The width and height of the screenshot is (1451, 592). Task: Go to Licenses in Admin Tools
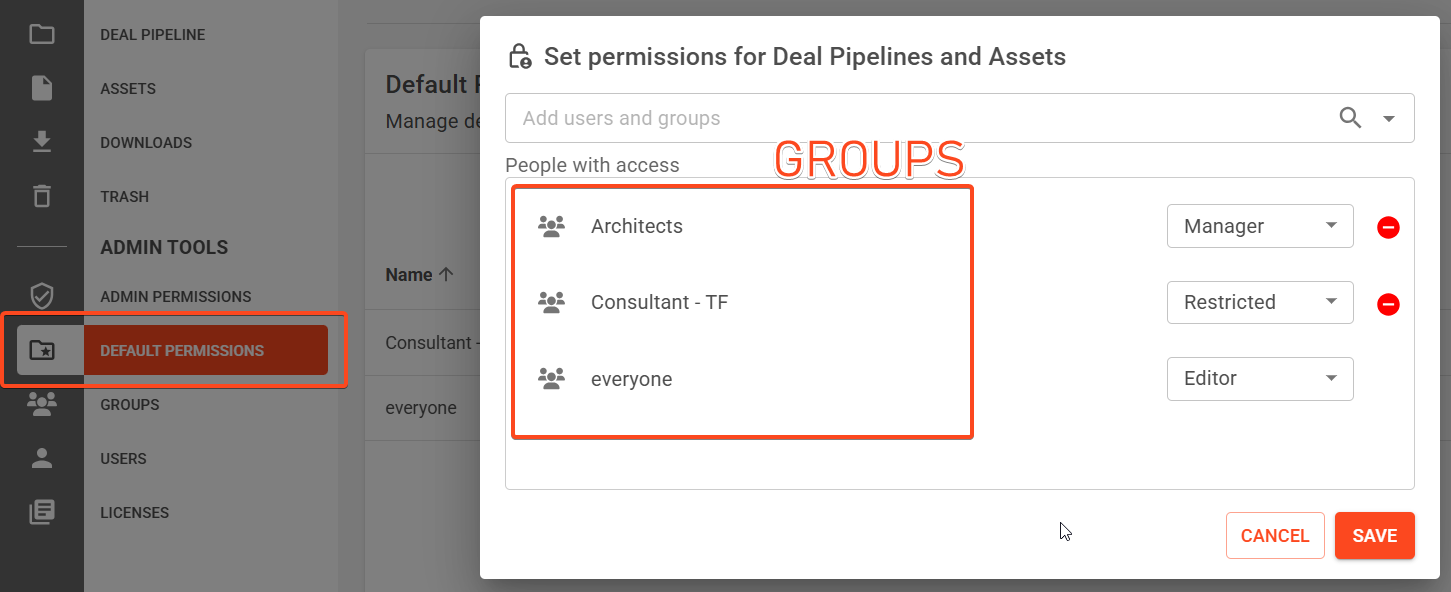[134, 513]
